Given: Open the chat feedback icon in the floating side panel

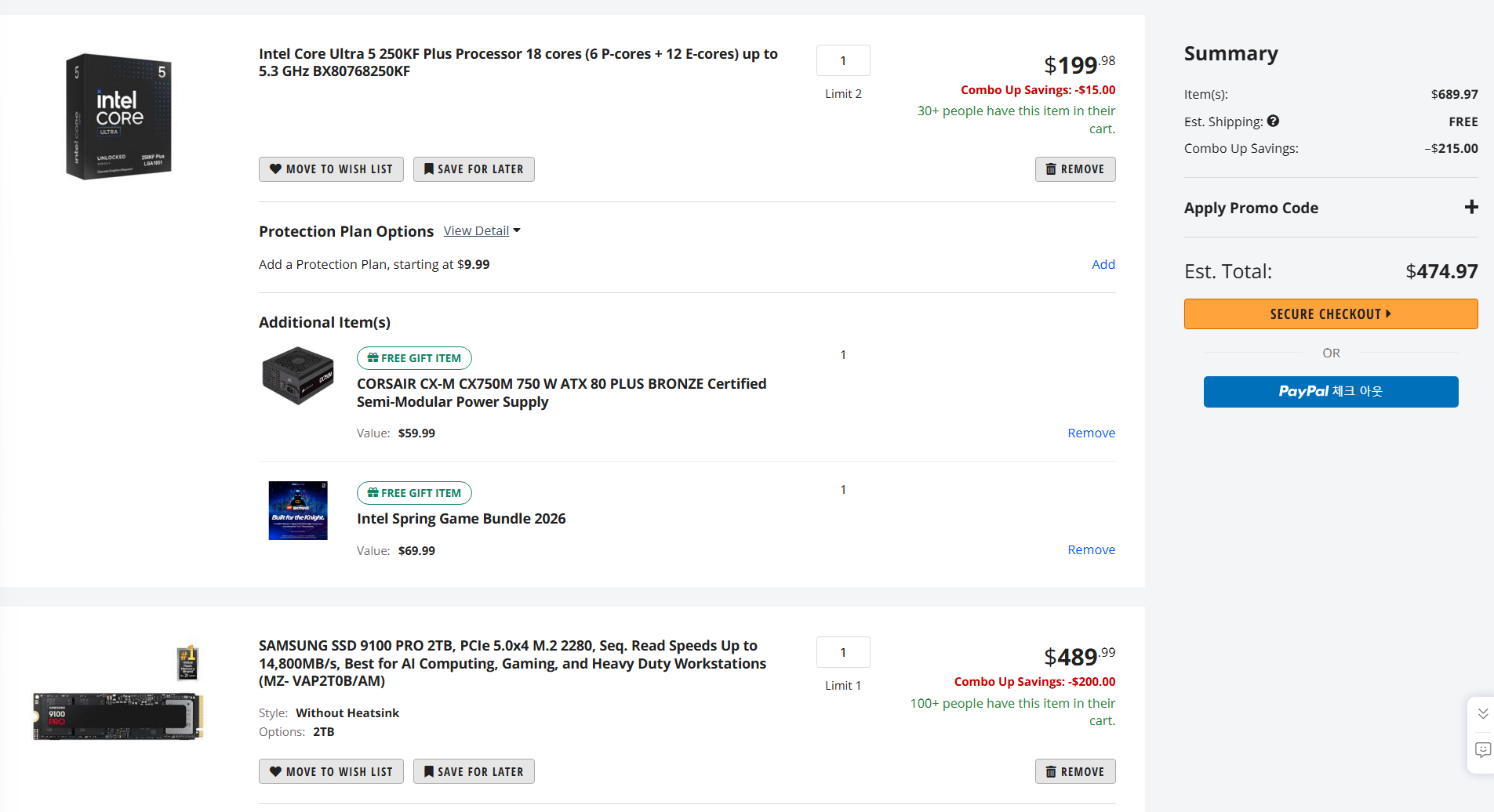Looking at the screenshot, I should pyautogui.click(x=1482, y=750).
